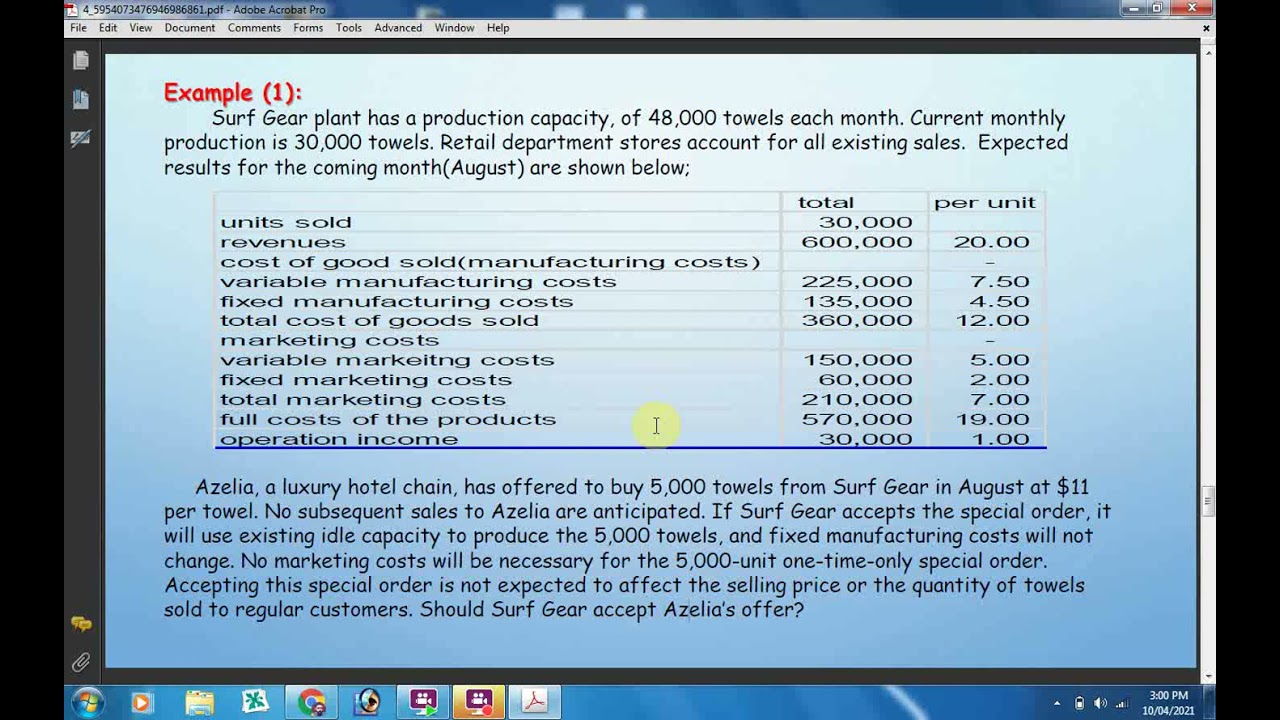Open the Comments panel icon
This screenshot has width=1280, height=720.
point(81,624)
